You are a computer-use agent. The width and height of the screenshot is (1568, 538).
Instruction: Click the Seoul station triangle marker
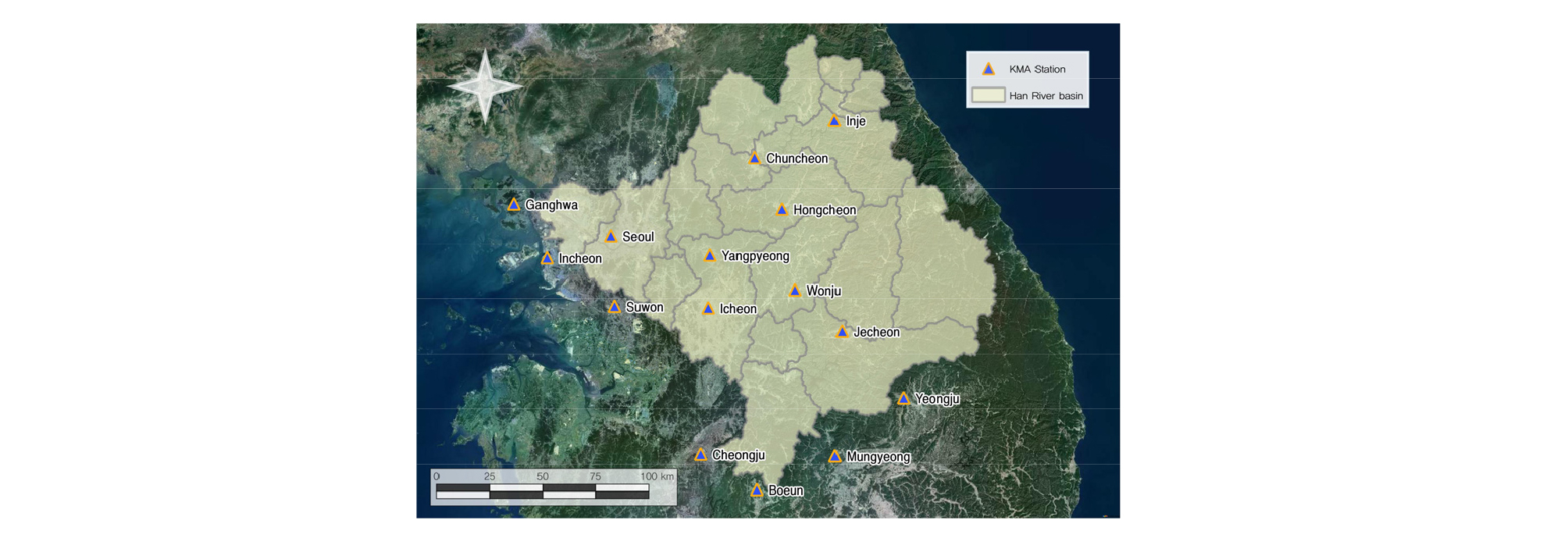click(611, 237)
